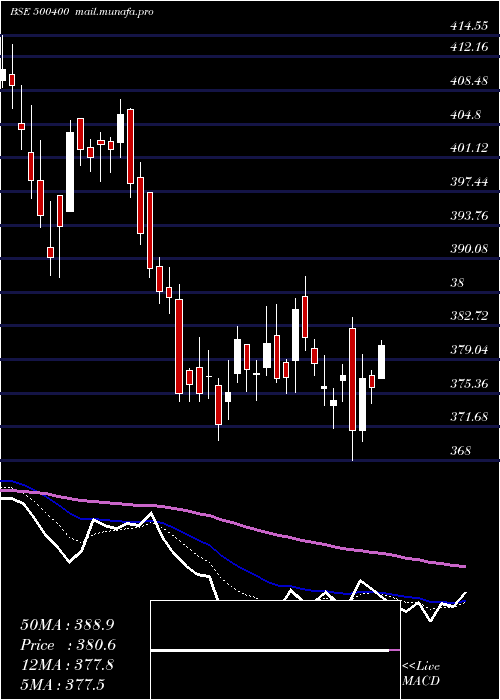Click the 12MA : 377.8 readout
This screenshot has height=700, width=500.
click(x=67, y=665)
